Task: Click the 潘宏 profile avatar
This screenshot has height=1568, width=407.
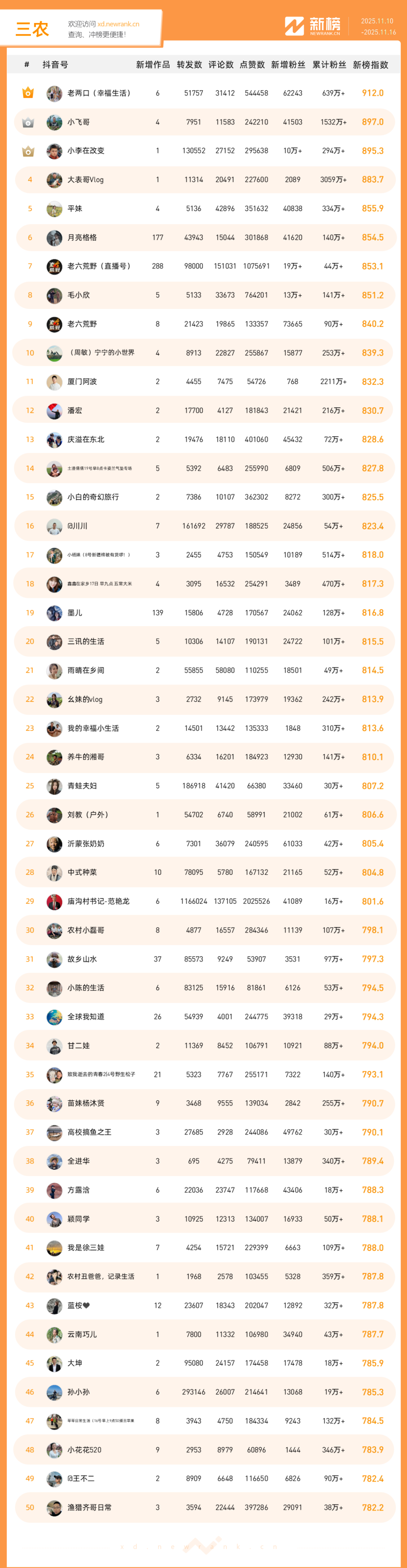Action: 54,411
